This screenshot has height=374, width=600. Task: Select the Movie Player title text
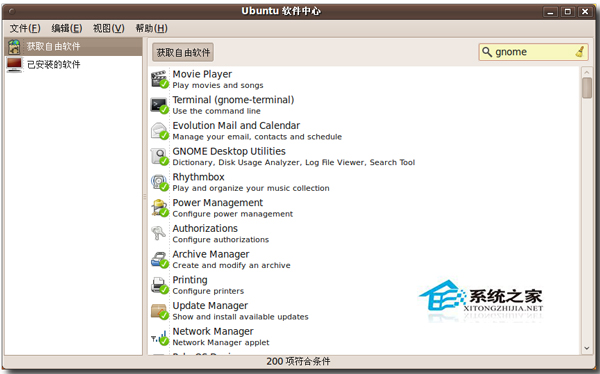(202, 74)
